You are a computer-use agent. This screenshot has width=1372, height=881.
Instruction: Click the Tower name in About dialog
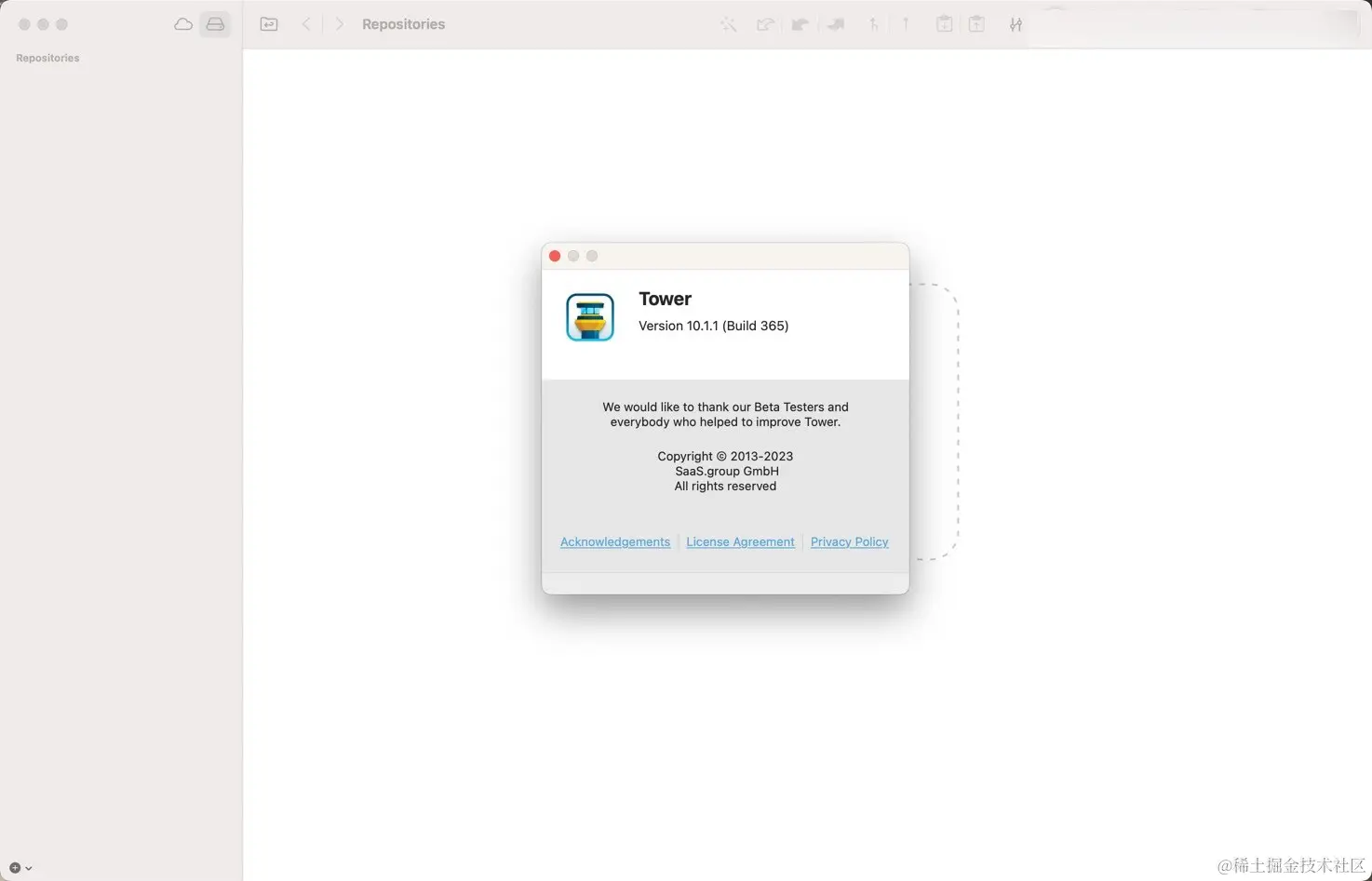[x=665, y=299]
